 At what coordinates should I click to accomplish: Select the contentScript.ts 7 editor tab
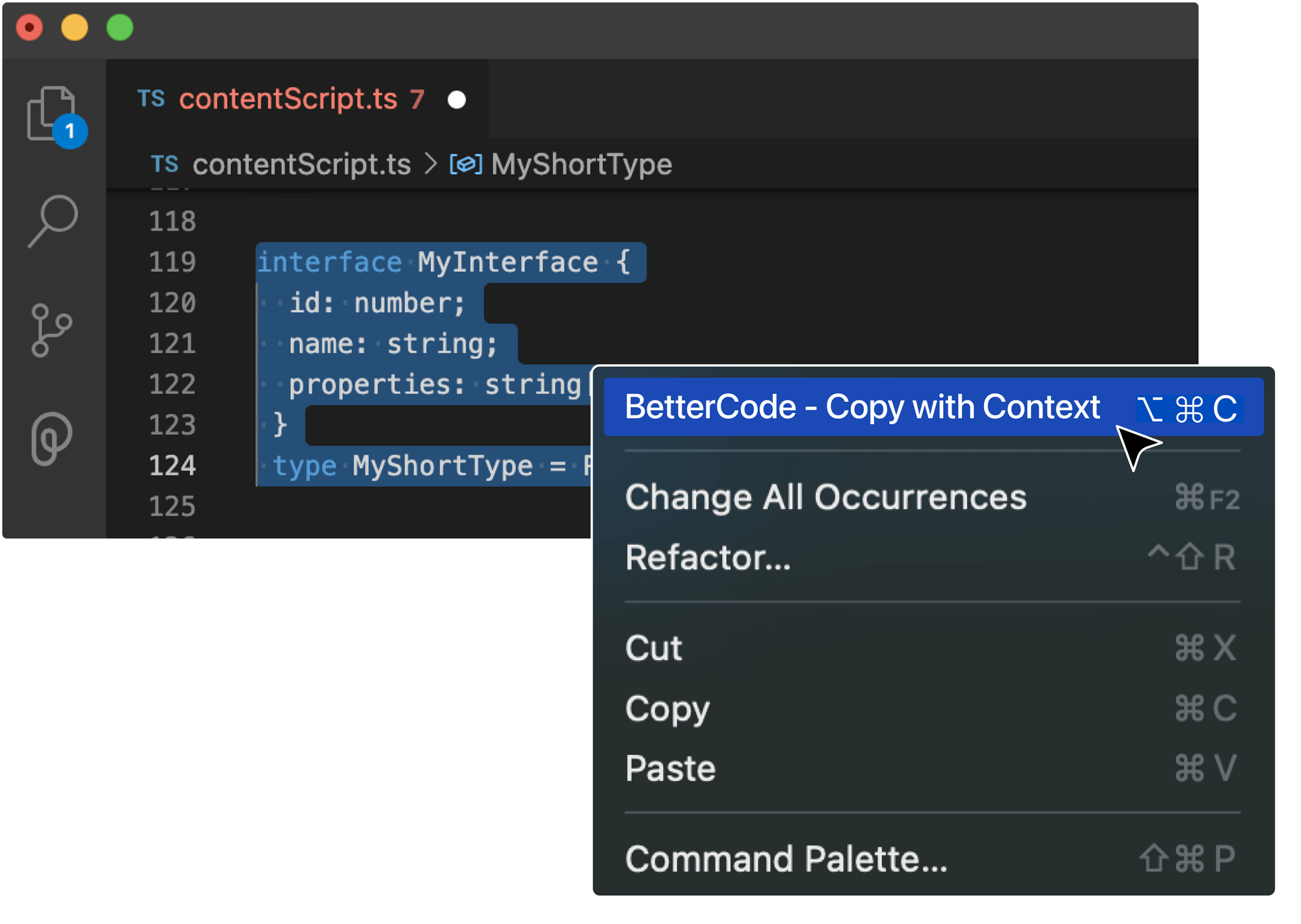point(298,99)
